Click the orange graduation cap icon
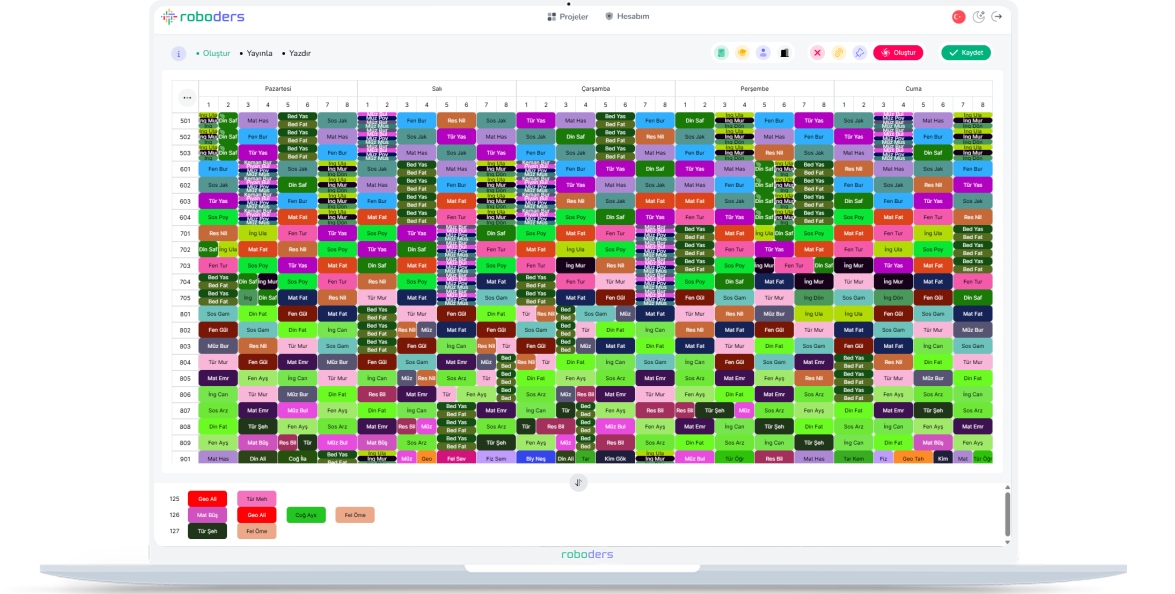 point(742,53)
